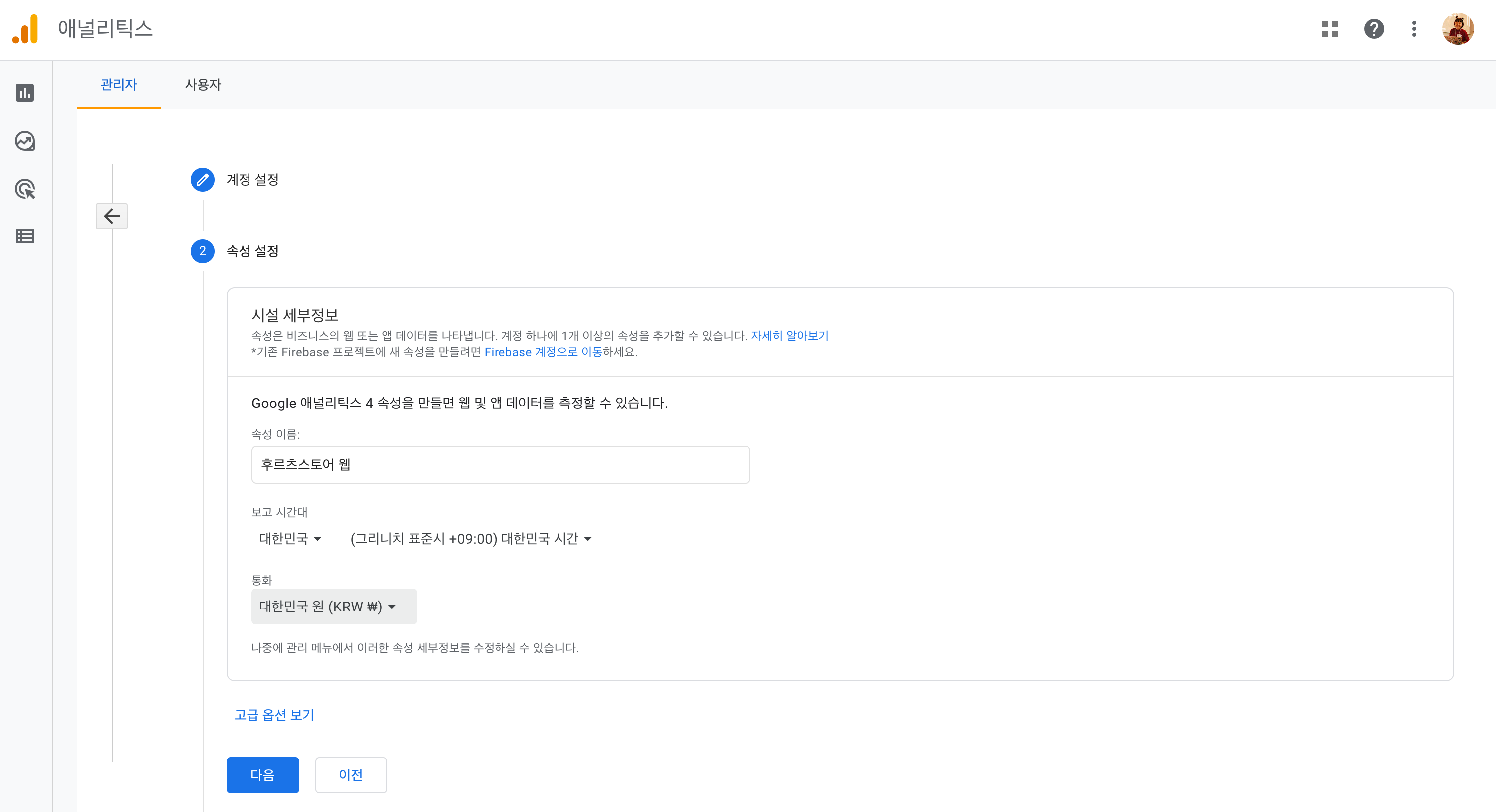Image resolution: width=1496 pixels, height=812 pixels.
Task: Click the 시설 세부정보 heading
Action: tap(295, 315)
